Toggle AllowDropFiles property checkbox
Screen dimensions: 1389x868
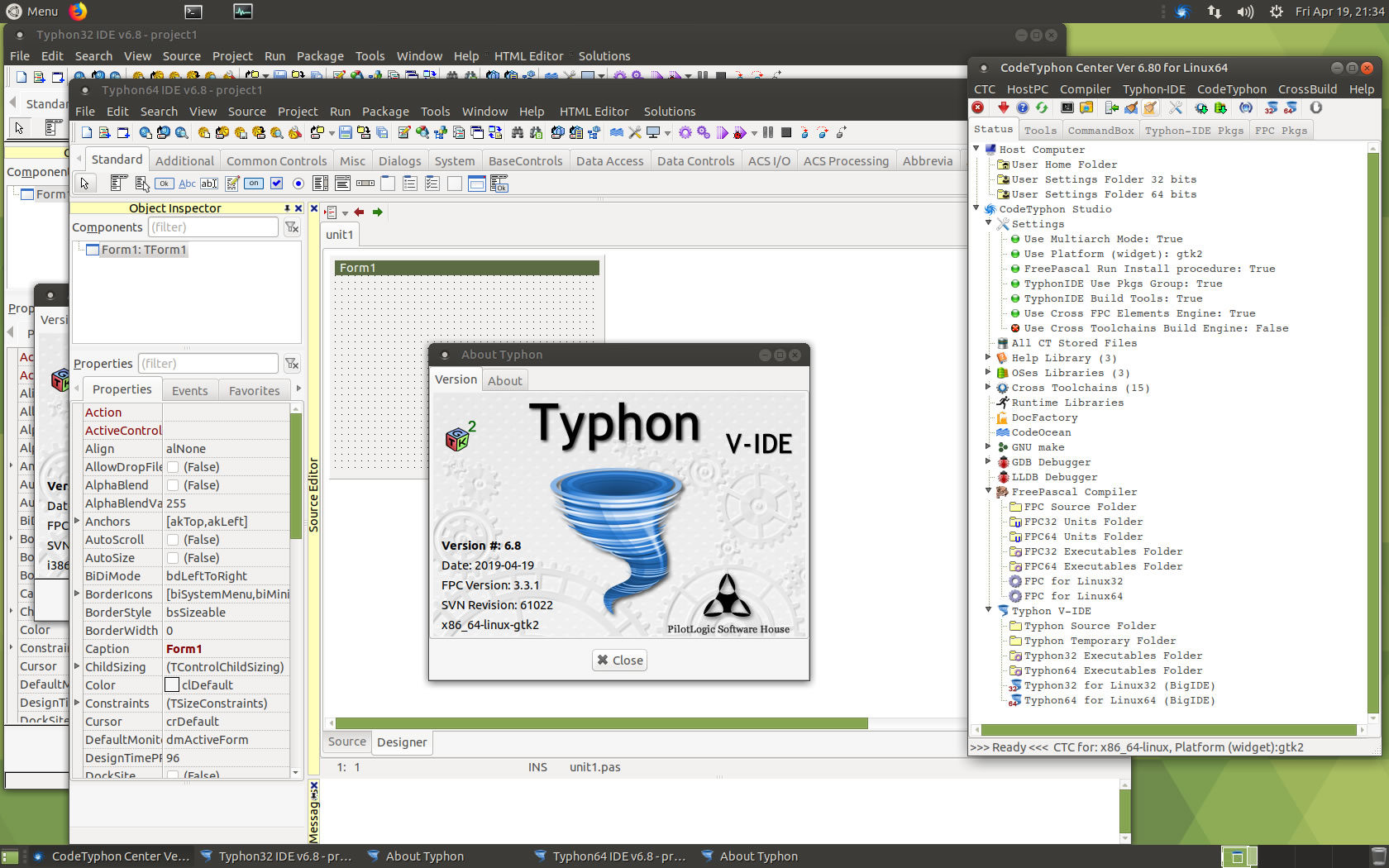click(x=173, y=467)
